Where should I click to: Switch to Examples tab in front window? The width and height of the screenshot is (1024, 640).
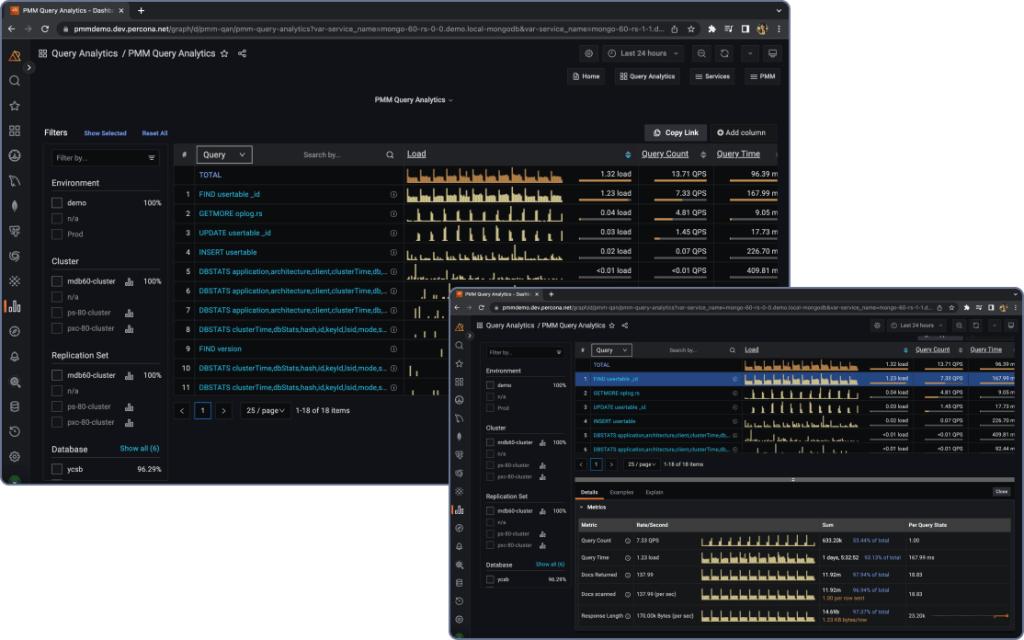tap(621, 492)
